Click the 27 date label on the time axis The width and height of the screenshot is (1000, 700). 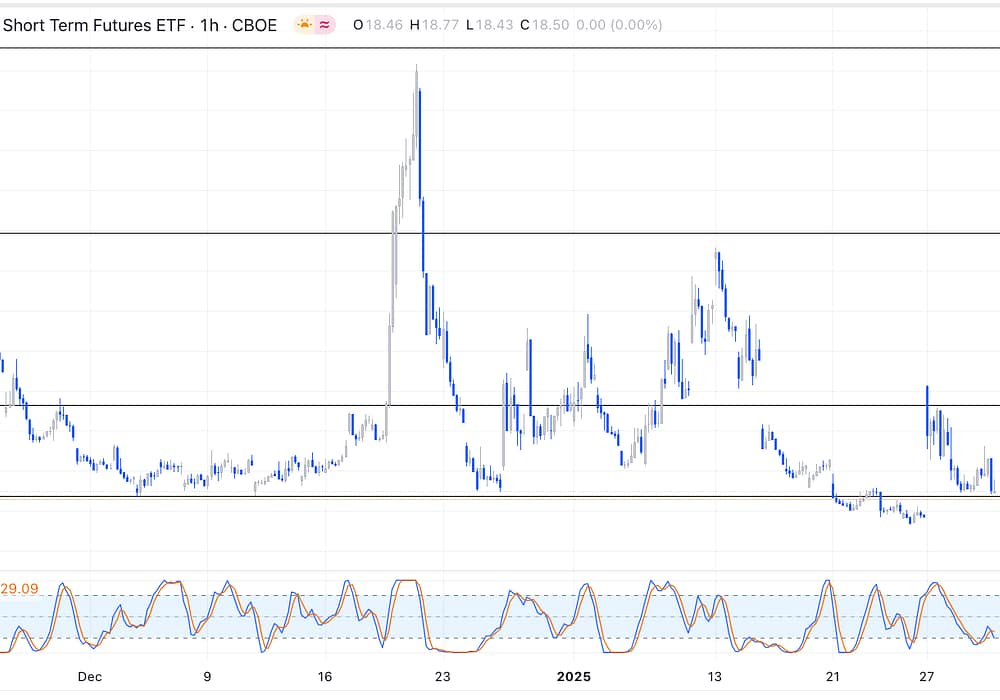coord(927,676)
